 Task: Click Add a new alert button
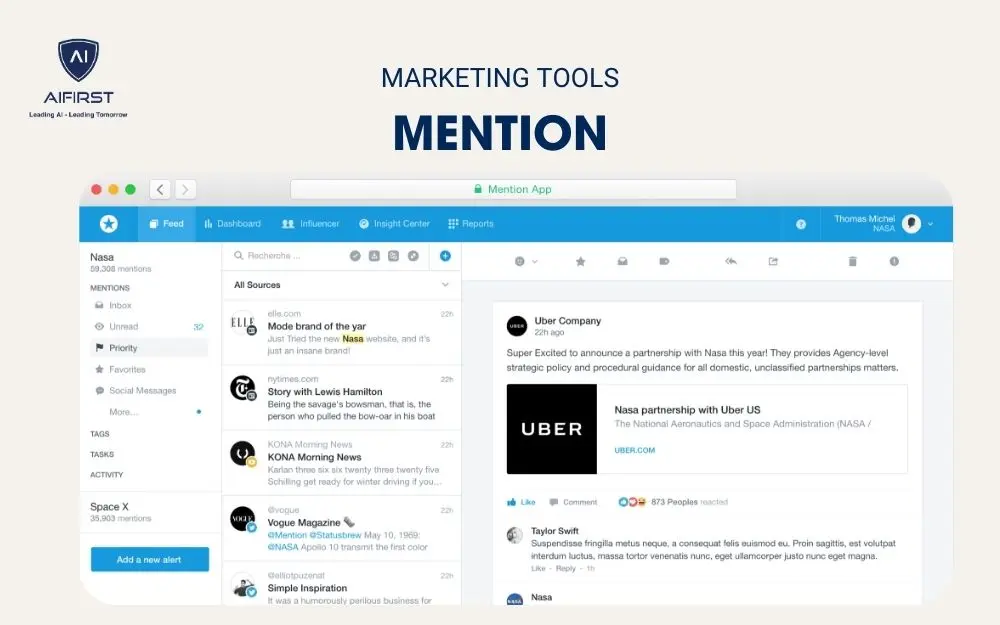tap(150, 559)
